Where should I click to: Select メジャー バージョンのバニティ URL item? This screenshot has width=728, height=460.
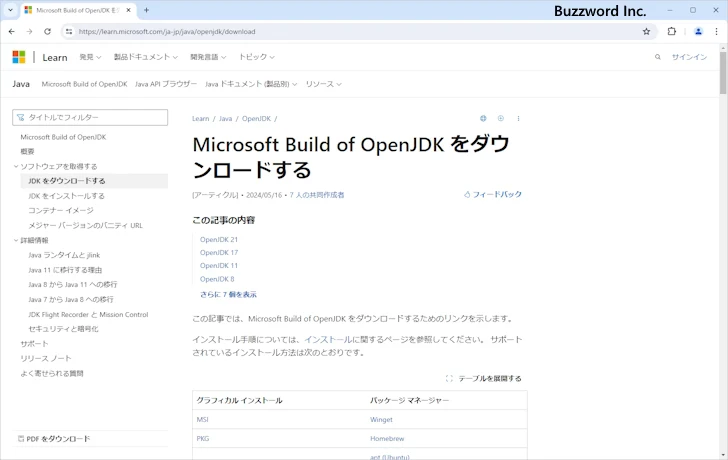coord(85,225)
